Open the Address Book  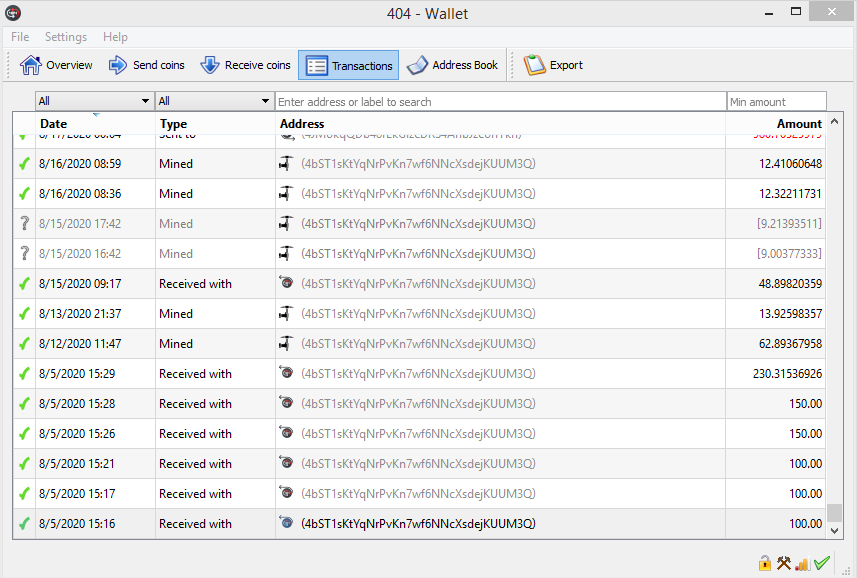pyautogui.click(x=452, y=65)
